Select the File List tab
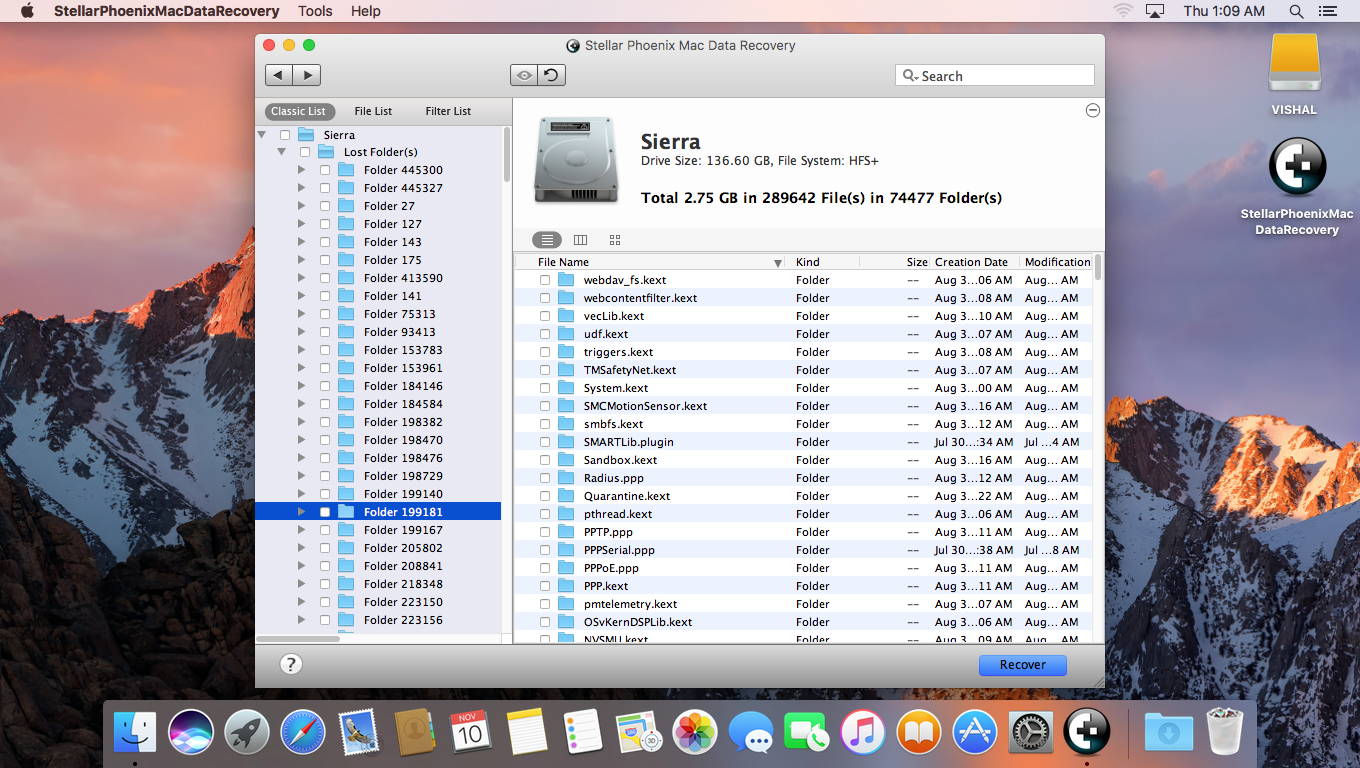Viewport: 1360px width, 768px height. [373, 111]
